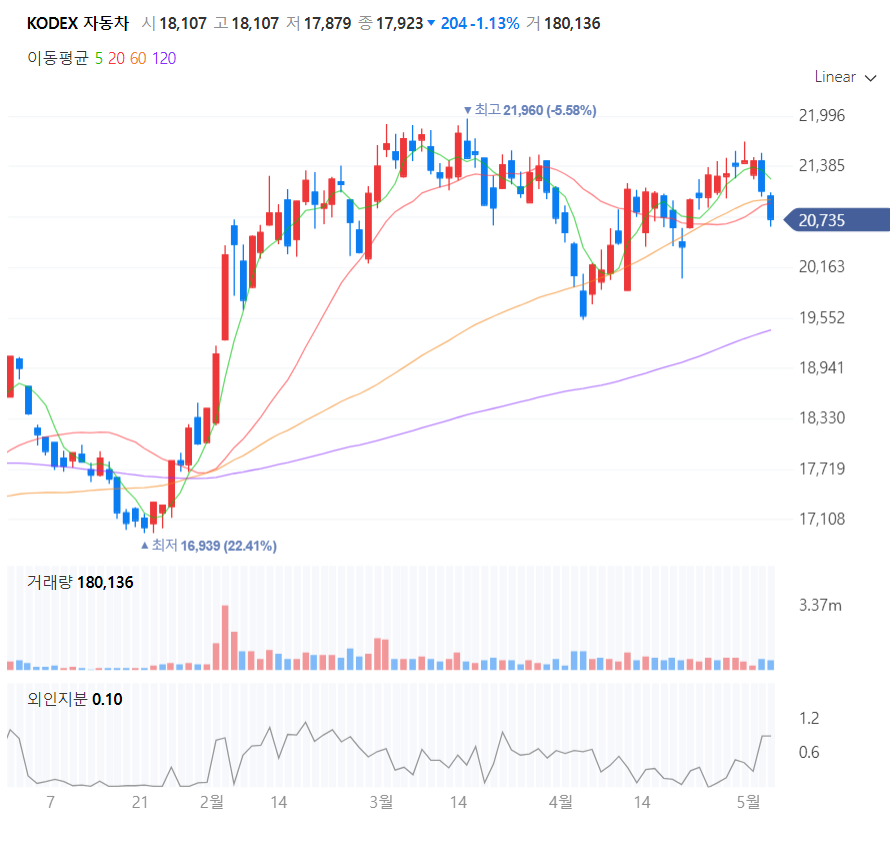Select the 5-day moving average label
The height and width of the screenshot is (842, 890).
(x=99, y=58)
